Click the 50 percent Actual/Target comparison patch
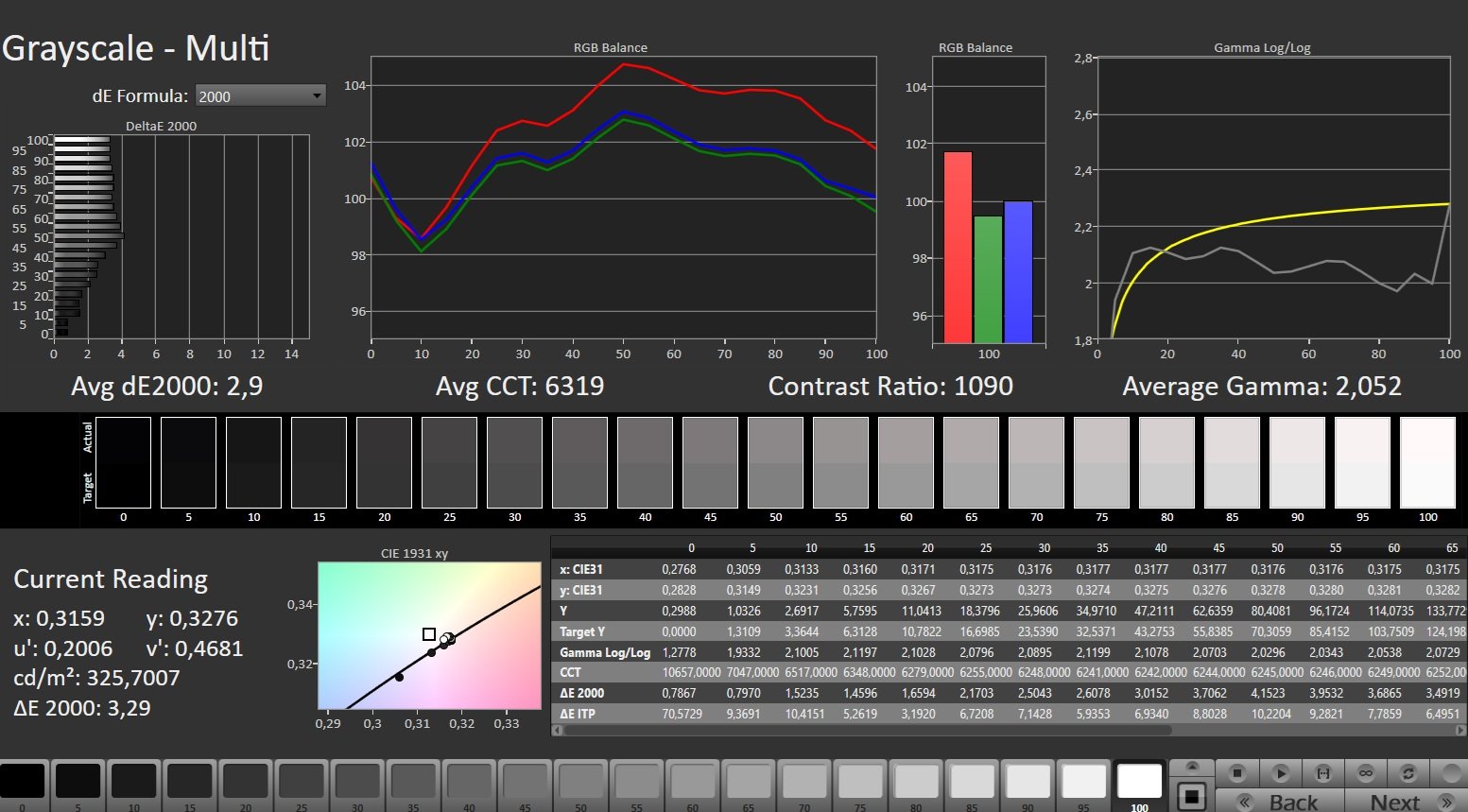1468x812 pixels. pyautogui.click(x=775, y=463)
